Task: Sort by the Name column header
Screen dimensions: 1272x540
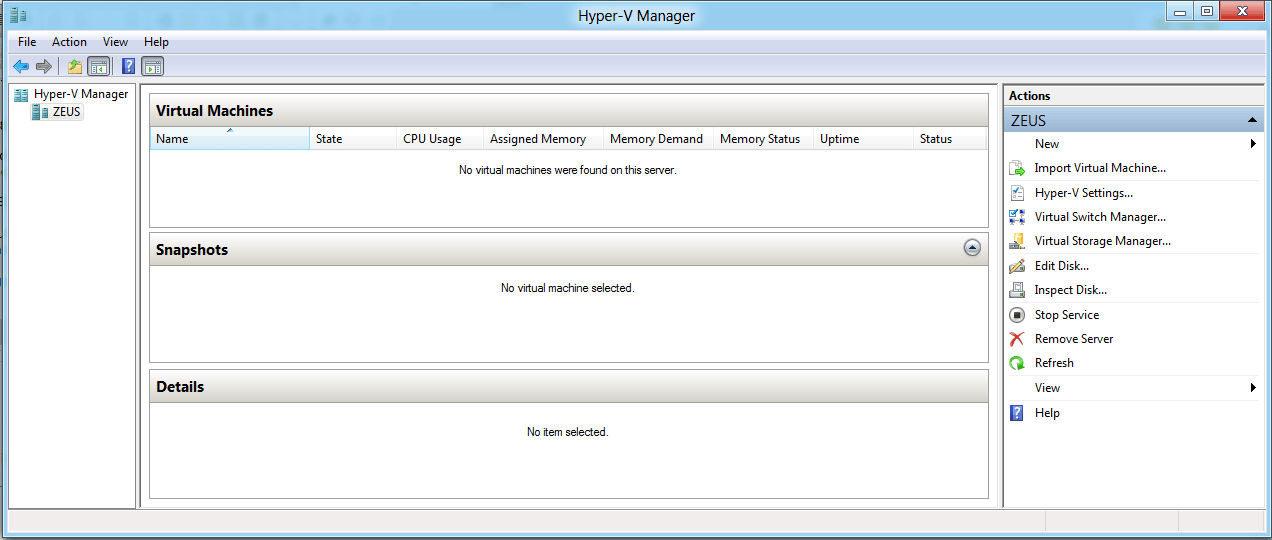Action: 229,139
